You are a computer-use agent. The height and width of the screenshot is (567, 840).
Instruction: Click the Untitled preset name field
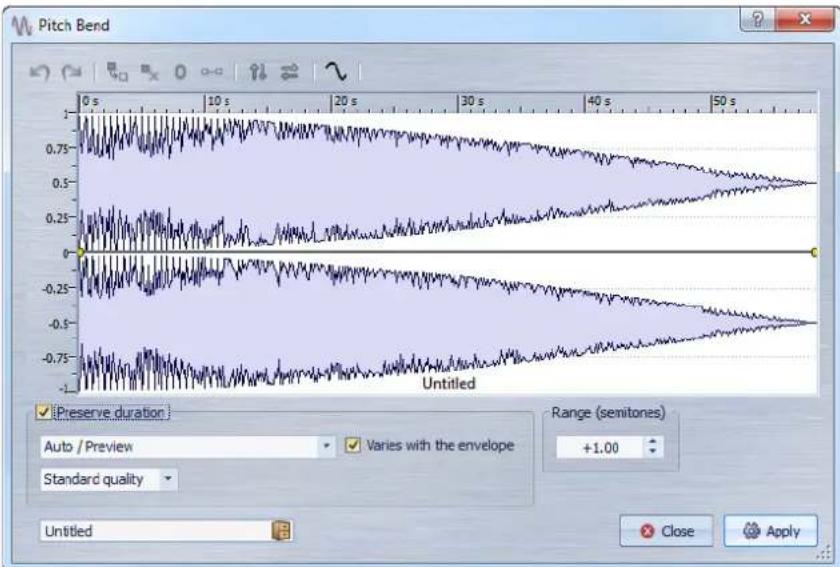pos(155,531)
